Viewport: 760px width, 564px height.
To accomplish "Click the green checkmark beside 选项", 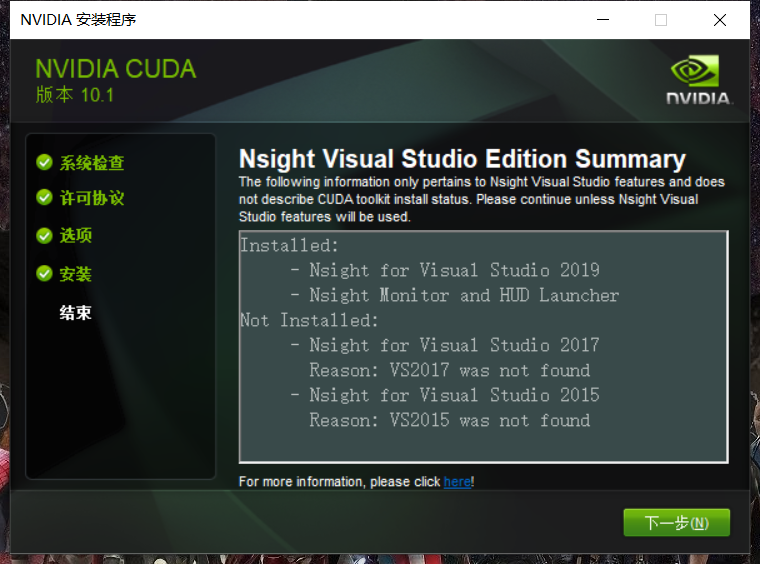I will pyautogui.click(x=44, y=236).
